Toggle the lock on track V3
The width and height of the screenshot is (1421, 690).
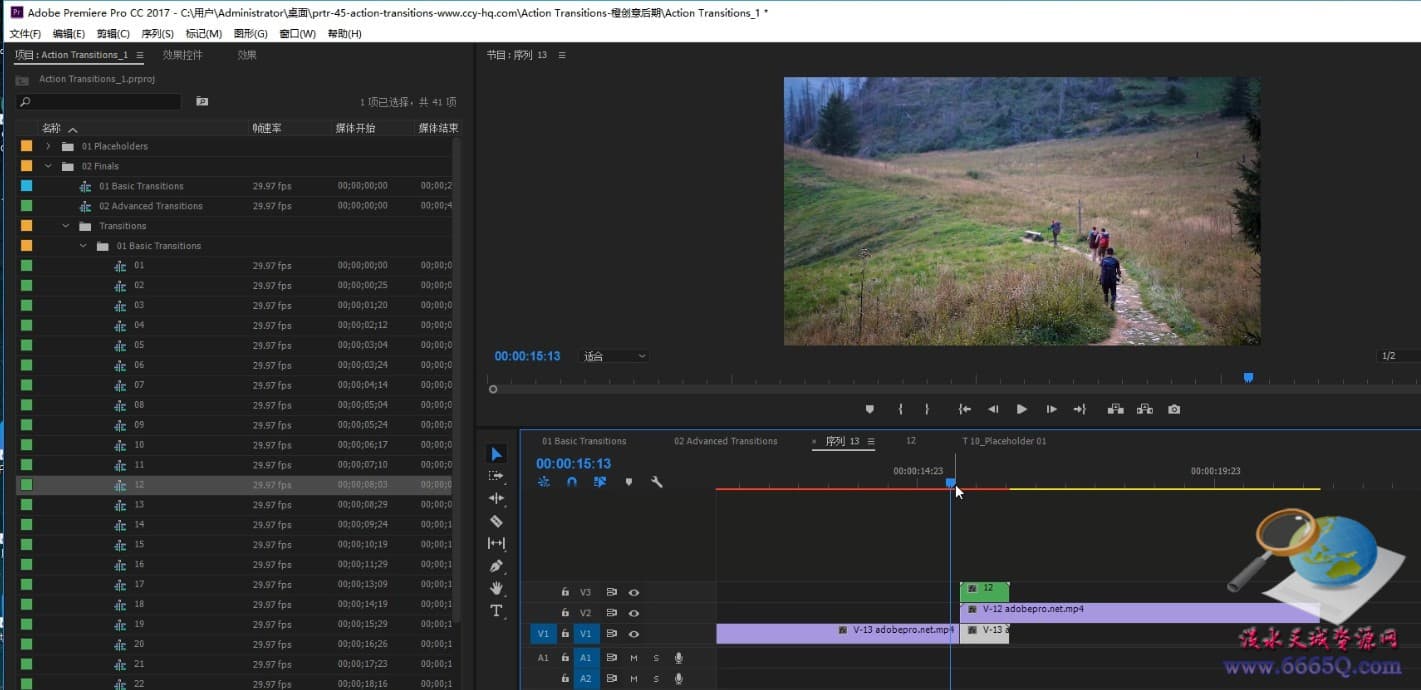[565, 592]
